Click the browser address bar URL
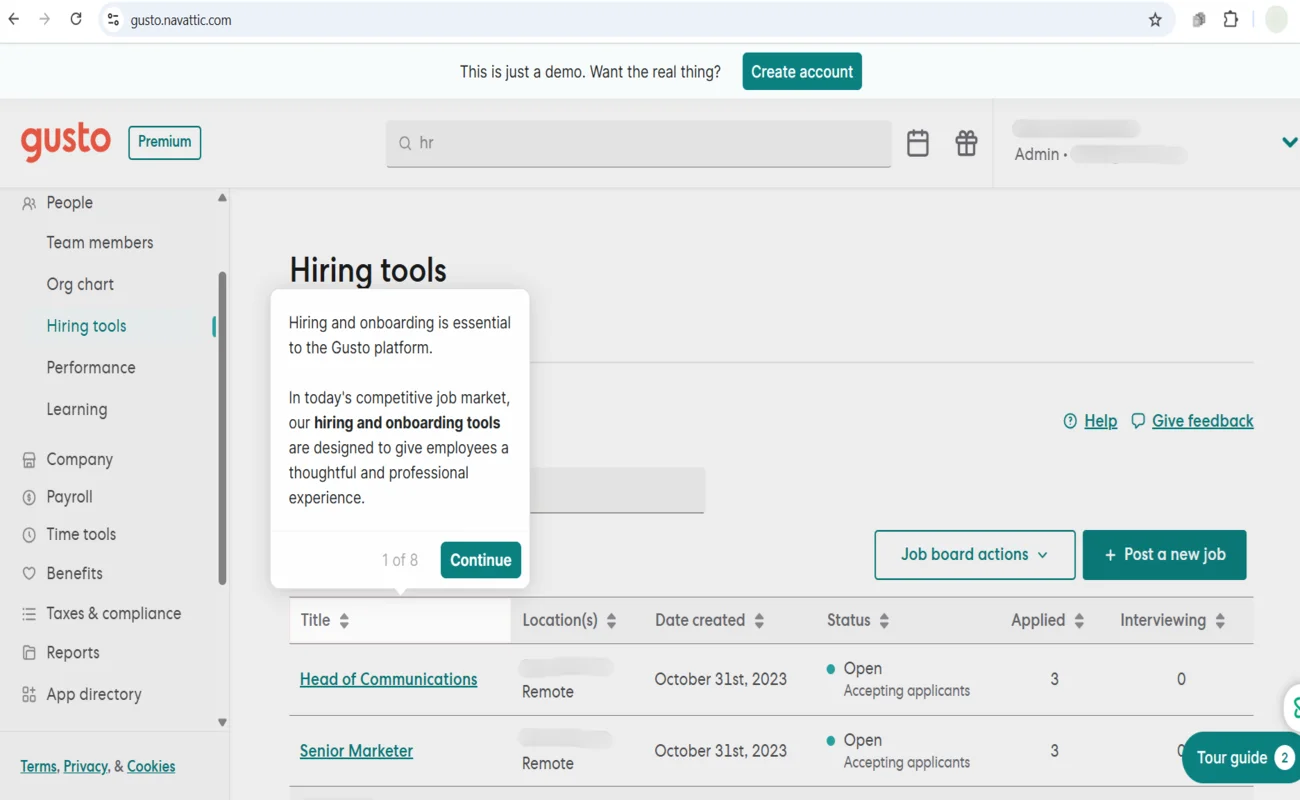The height and width of the screenshot is (800, 1300). click(x=181, y=20)
